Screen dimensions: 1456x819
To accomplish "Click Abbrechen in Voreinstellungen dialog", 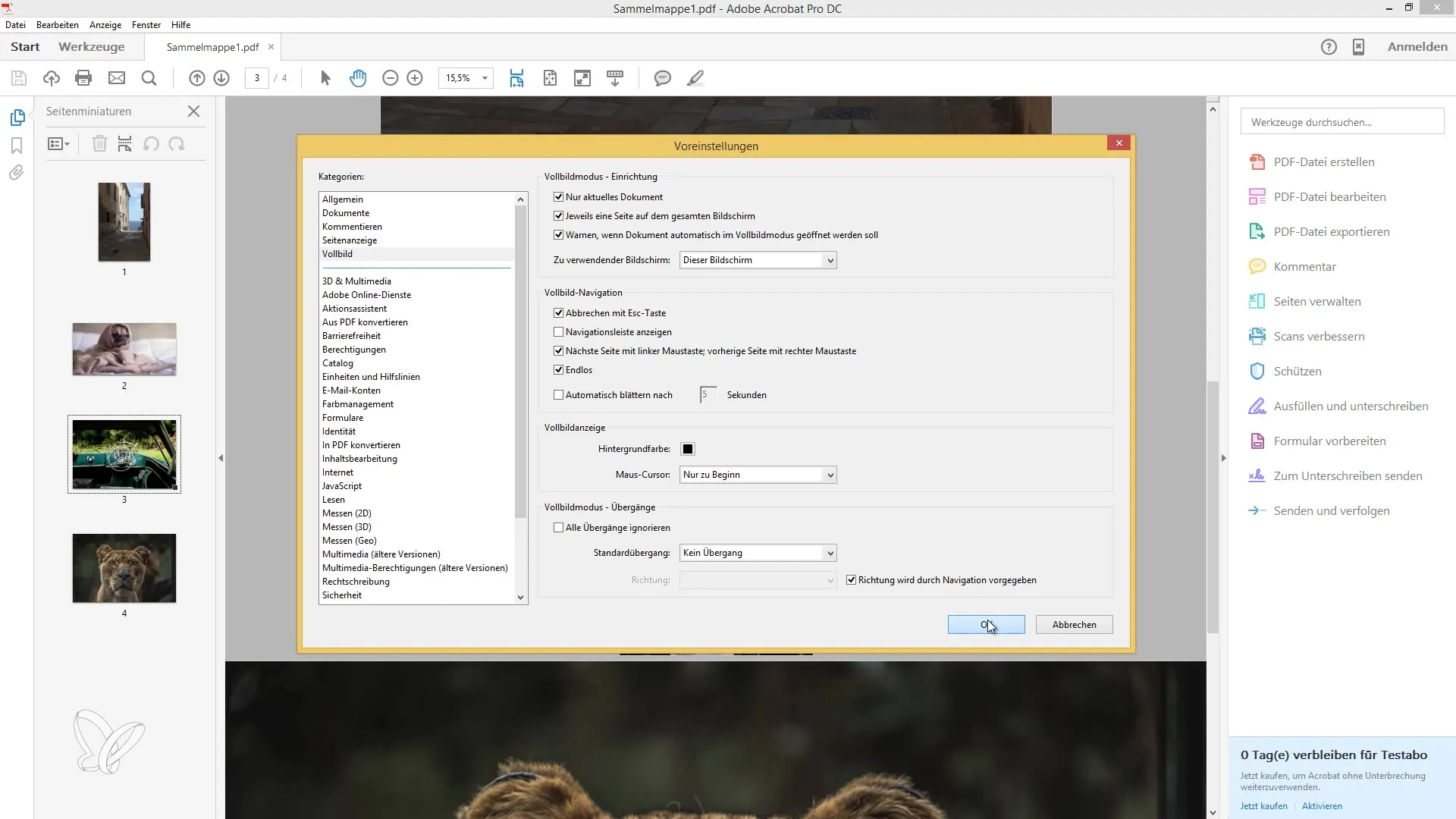I will tap(1074, 625).
